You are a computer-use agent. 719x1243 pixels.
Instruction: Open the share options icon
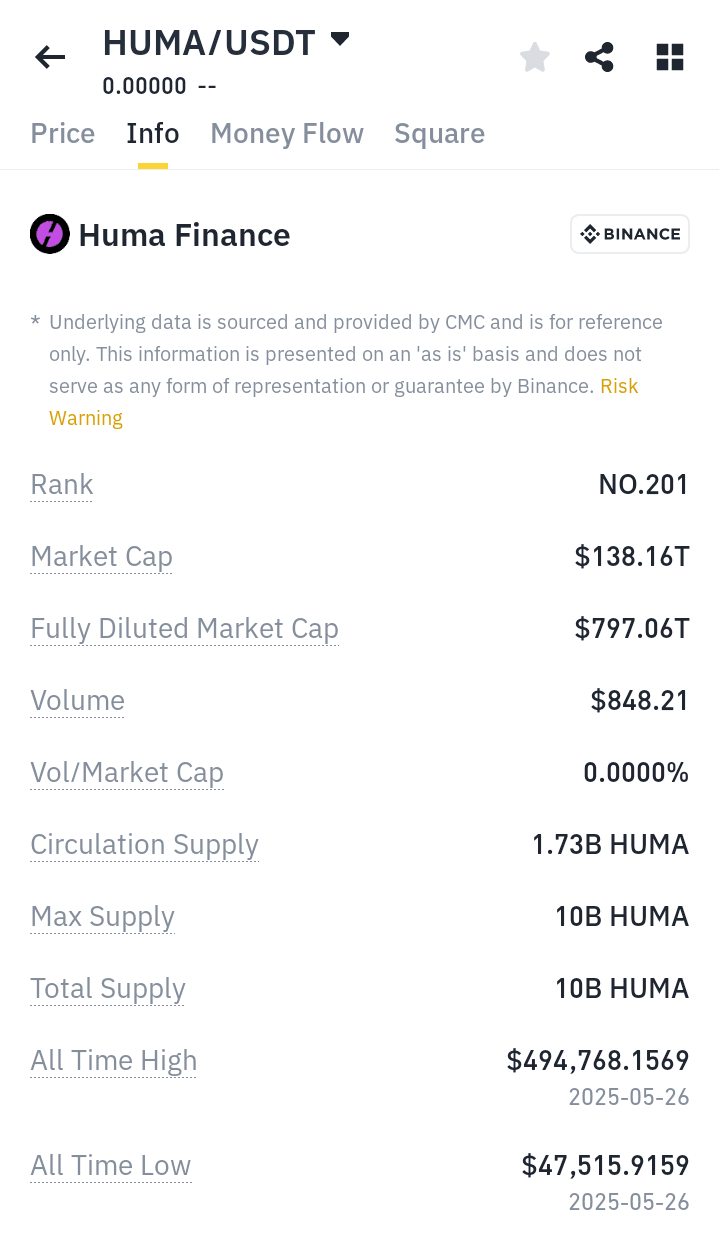pyautogui.click(x=599, y=57)
